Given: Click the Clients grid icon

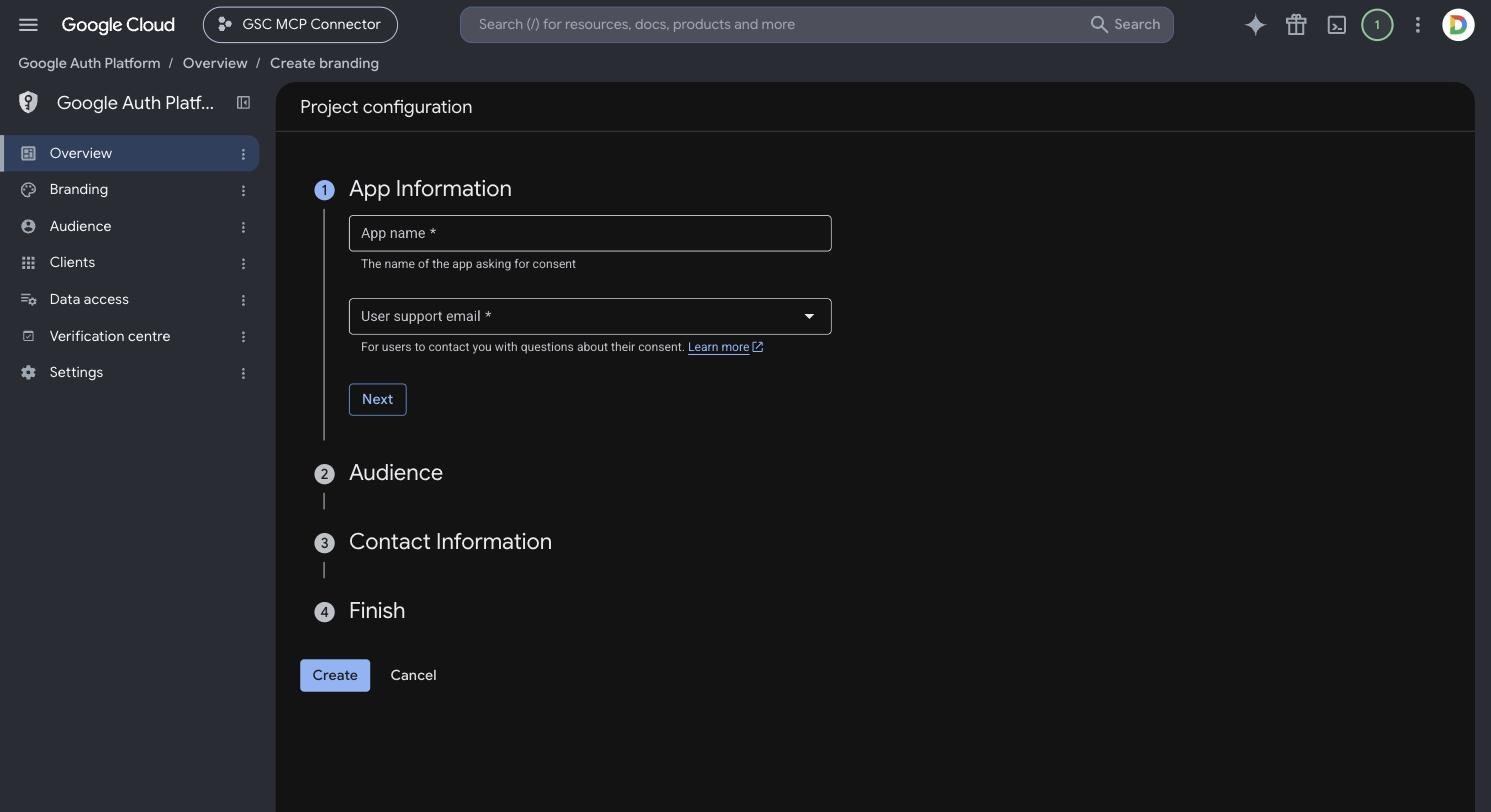Looking at the screenshot, I should click(x=28, y=263).
